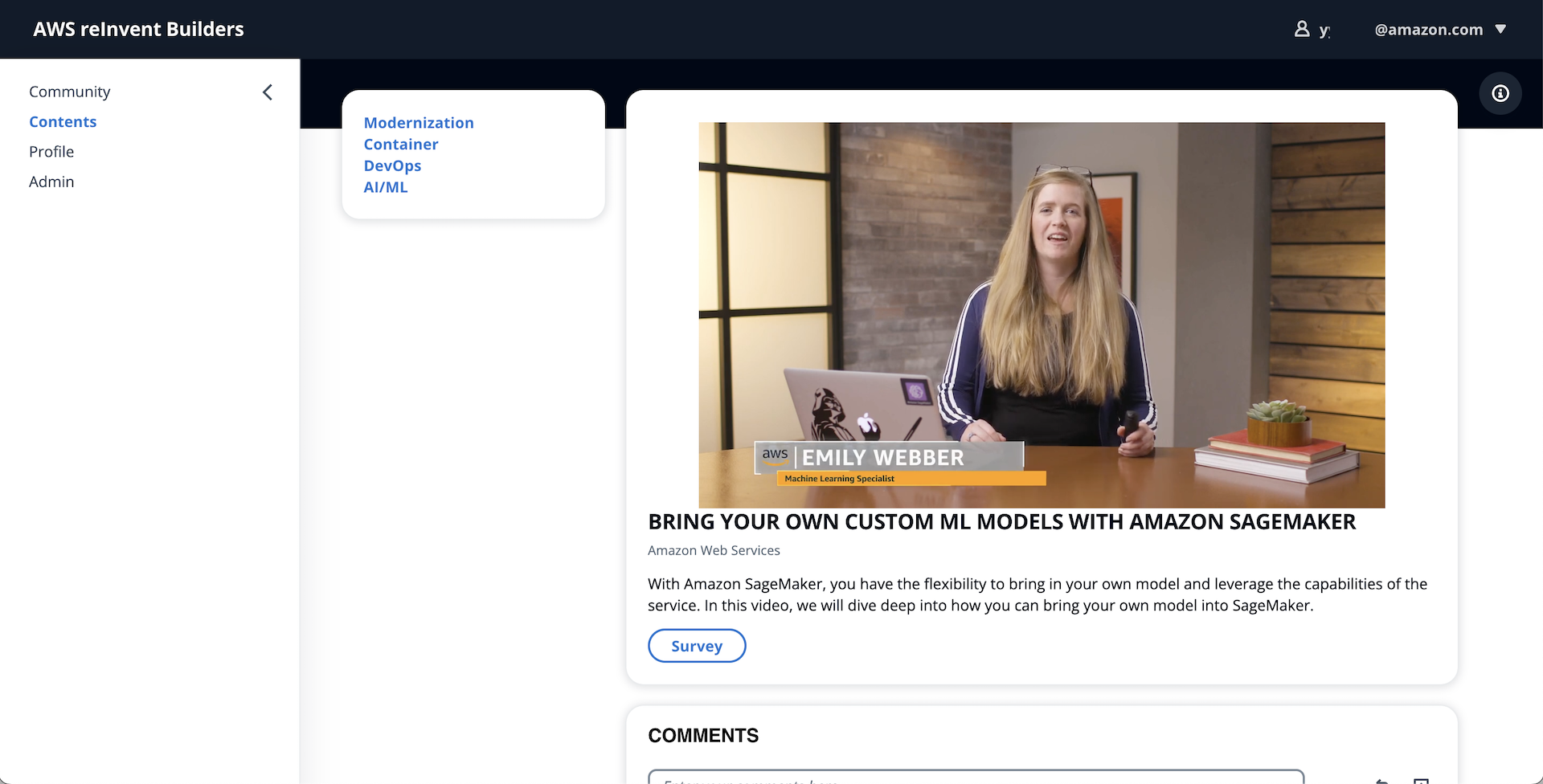This screenshot has height=784, width=1543.
Task: Click the COMMENTS heading
Action: click(x=703, y=736)
